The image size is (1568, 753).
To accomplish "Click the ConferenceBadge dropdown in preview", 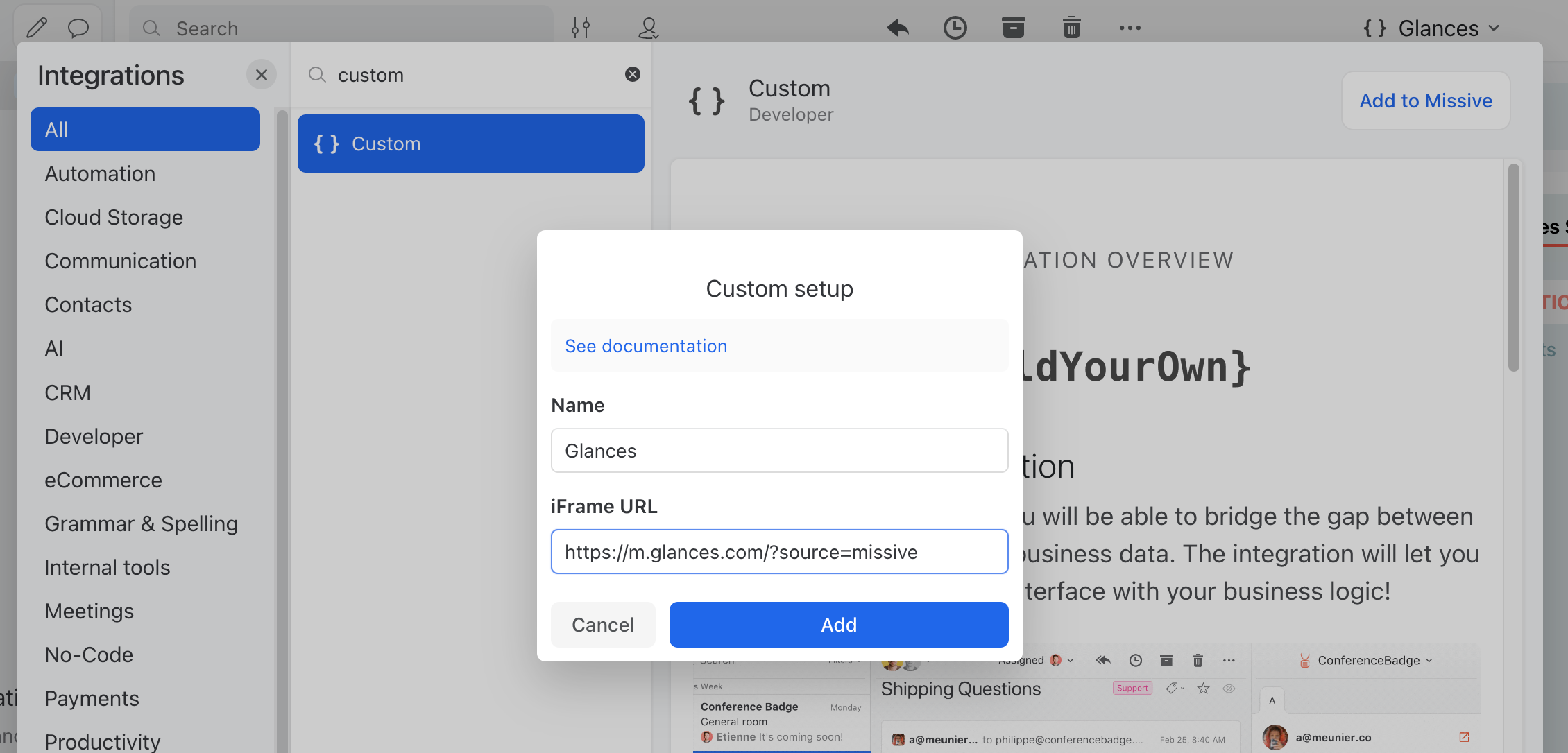I will 1365,661.
